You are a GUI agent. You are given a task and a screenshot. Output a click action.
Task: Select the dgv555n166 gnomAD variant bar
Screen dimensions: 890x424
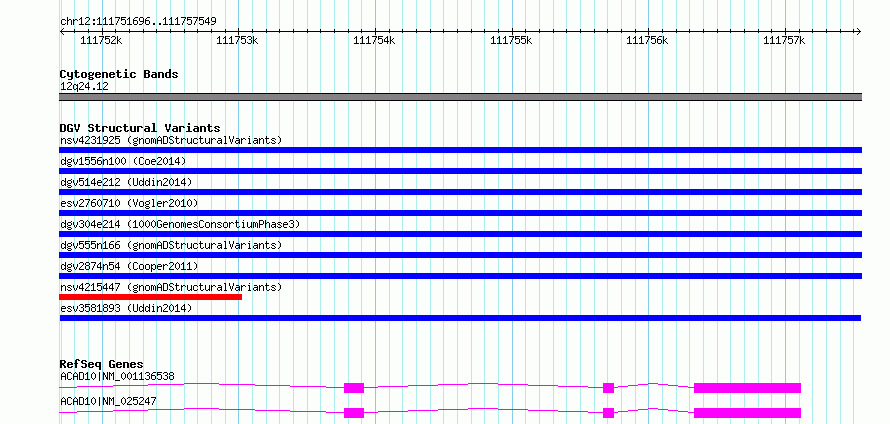(x=460, y=255)
